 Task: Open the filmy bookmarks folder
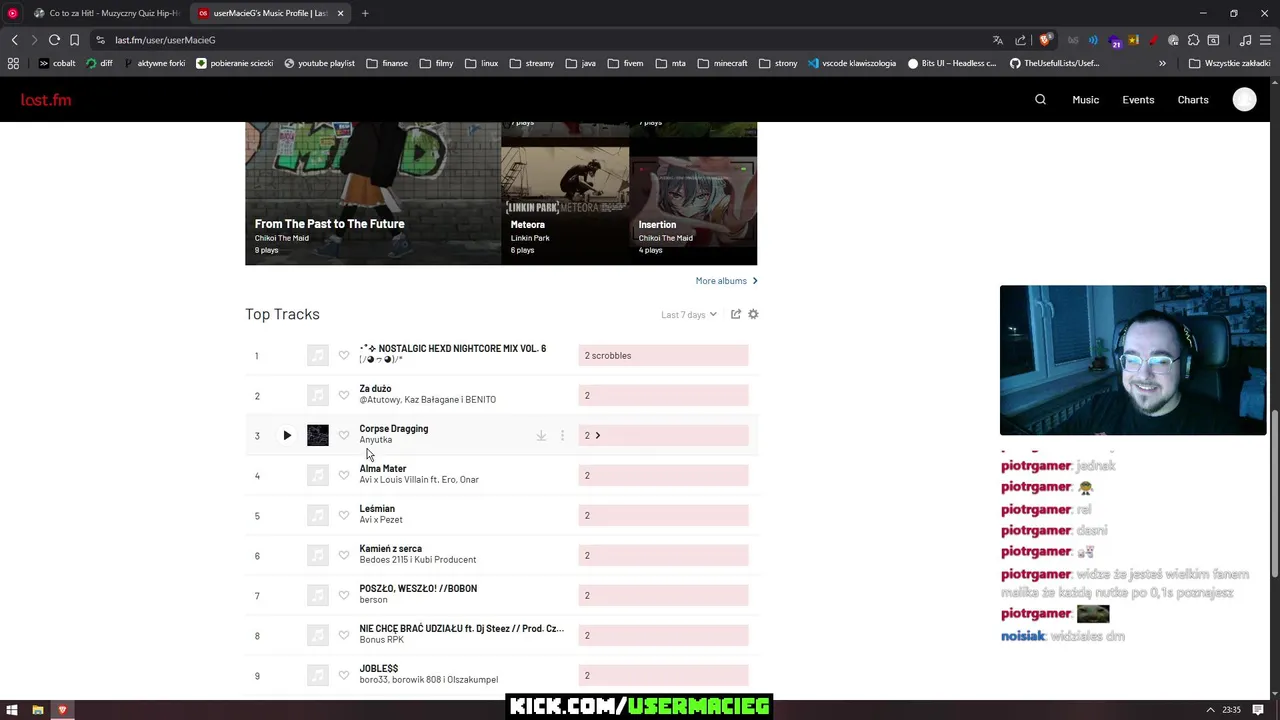[x=437, y=63]
